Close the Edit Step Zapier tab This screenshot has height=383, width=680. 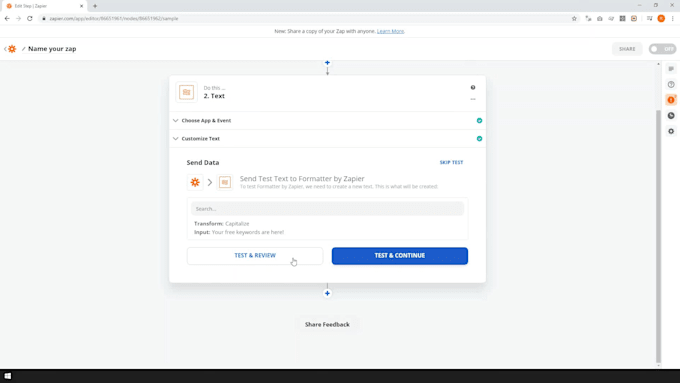[x=81, y=6]
